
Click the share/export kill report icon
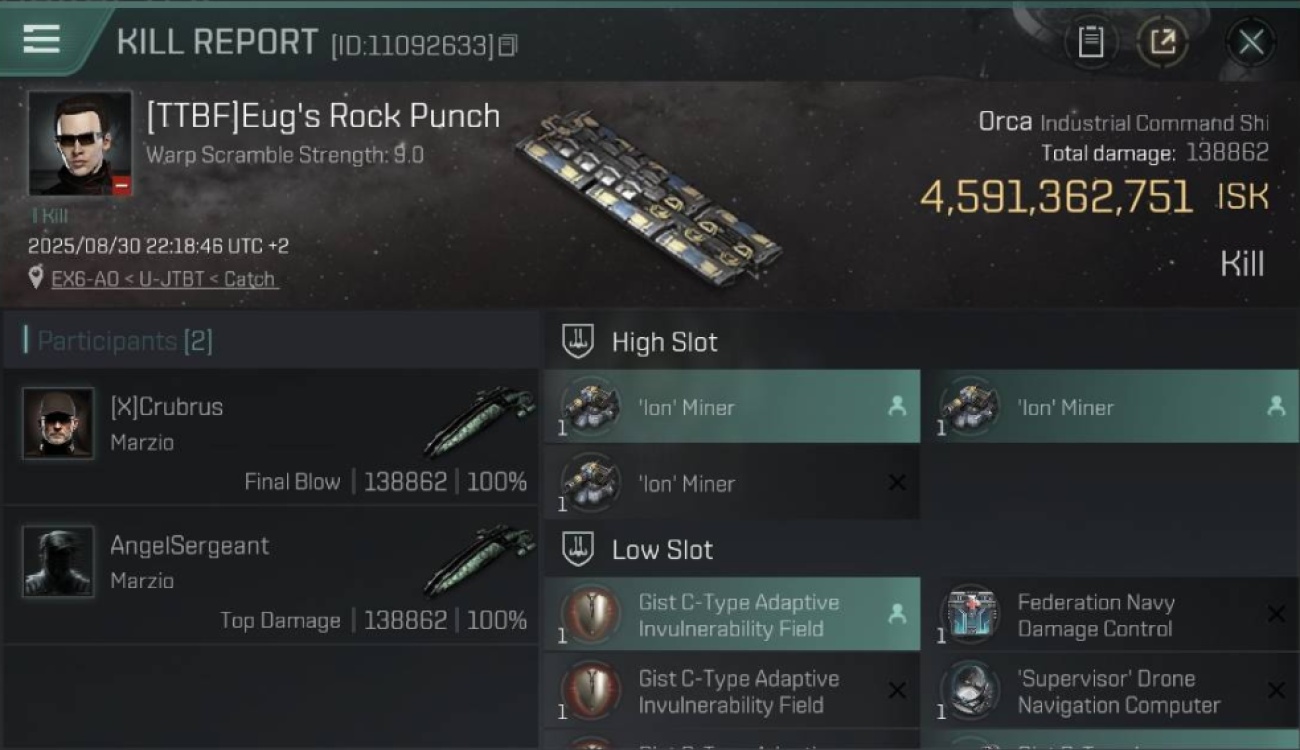(1162, 42)
